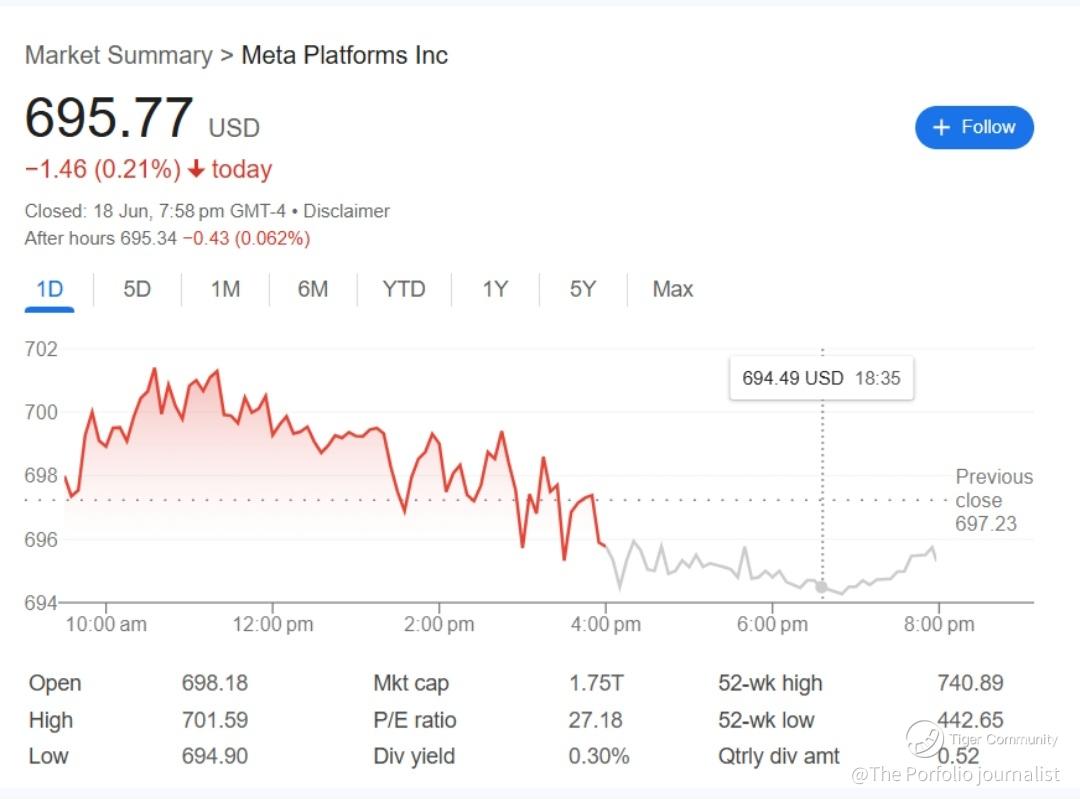Viewport: 1080px width, 799px height.
Task: Switch to the 5D chart tab
Action: [x=137, y=289]
